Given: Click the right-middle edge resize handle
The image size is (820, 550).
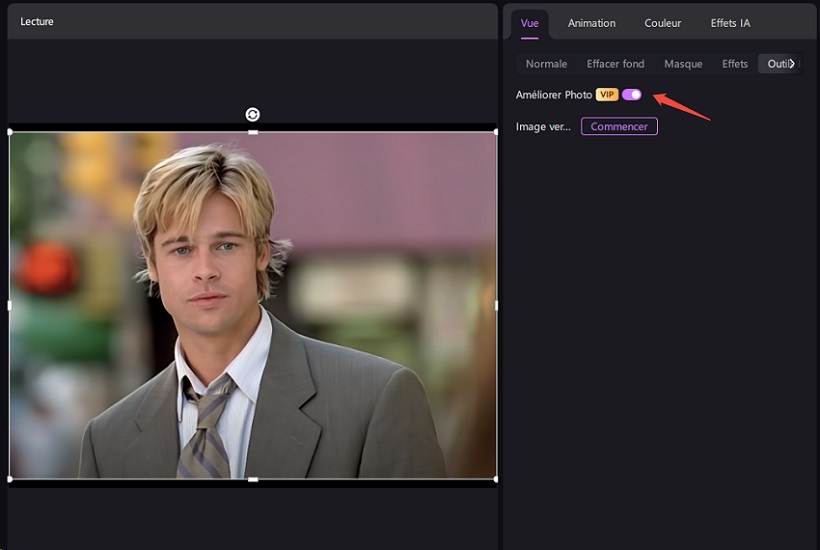Looking at the screenshot, I should tap(496, 305).
